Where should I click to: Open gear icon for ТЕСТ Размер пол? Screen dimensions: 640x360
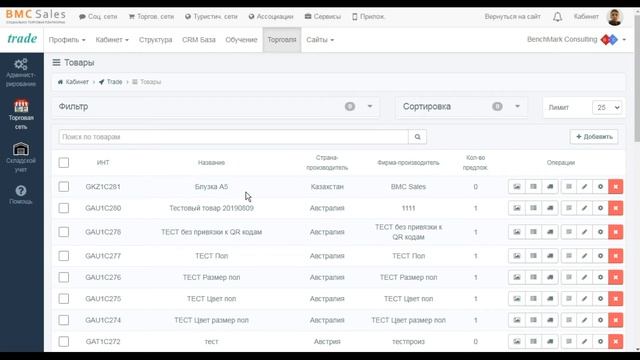point(600,277)
